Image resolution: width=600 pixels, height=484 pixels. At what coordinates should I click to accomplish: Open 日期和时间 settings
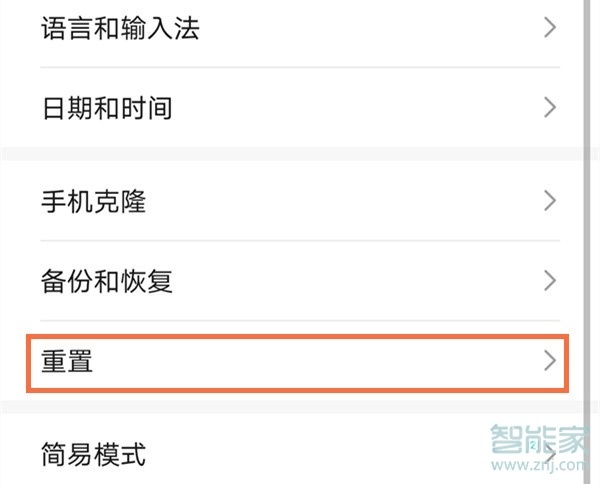[107, 107]
